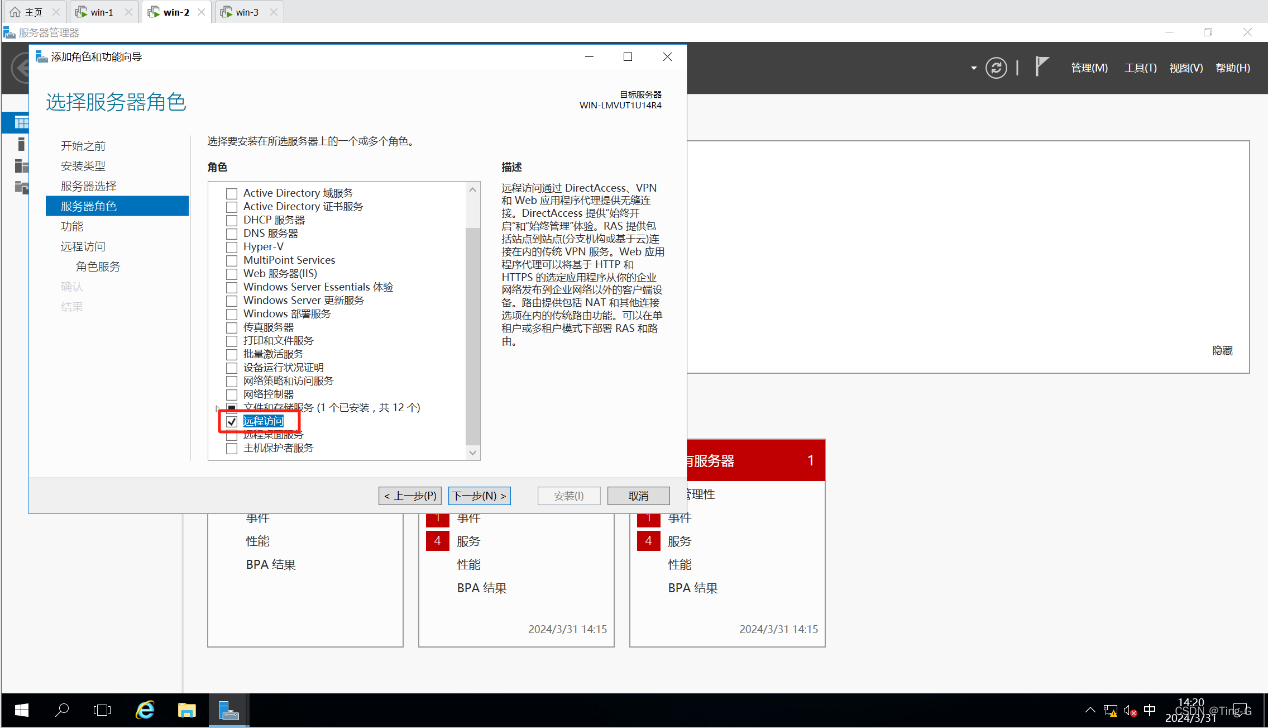Viewport: 1268px width, 728px height.
Task: Click the network warning tray icon
Action: [x=1110, y=710]
